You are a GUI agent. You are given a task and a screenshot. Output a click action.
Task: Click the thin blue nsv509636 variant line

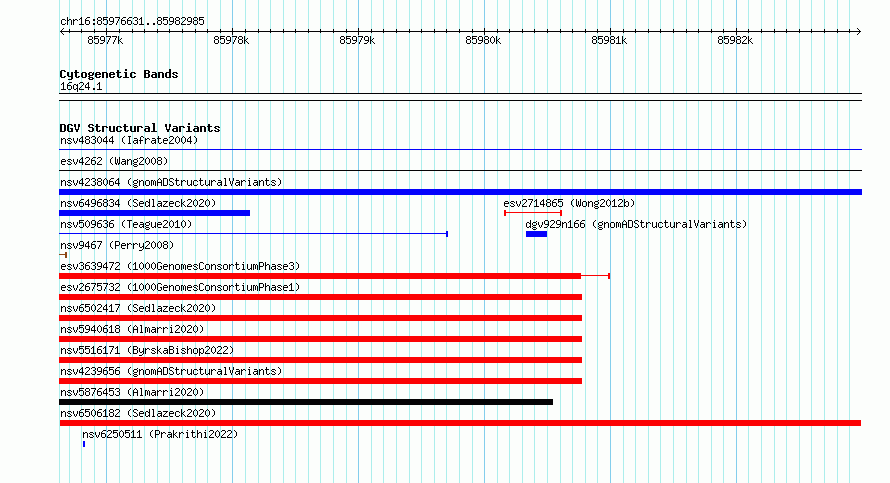254,234
